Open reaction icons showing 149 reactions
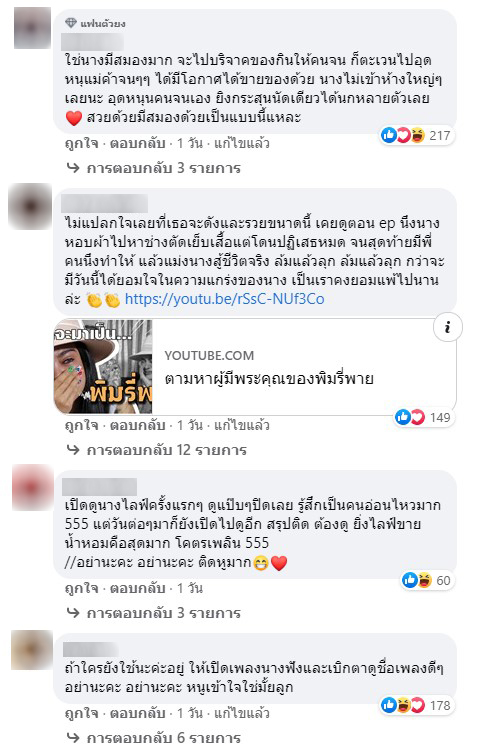Viewport: 497px width, 754px height. (x=423, y=417)
